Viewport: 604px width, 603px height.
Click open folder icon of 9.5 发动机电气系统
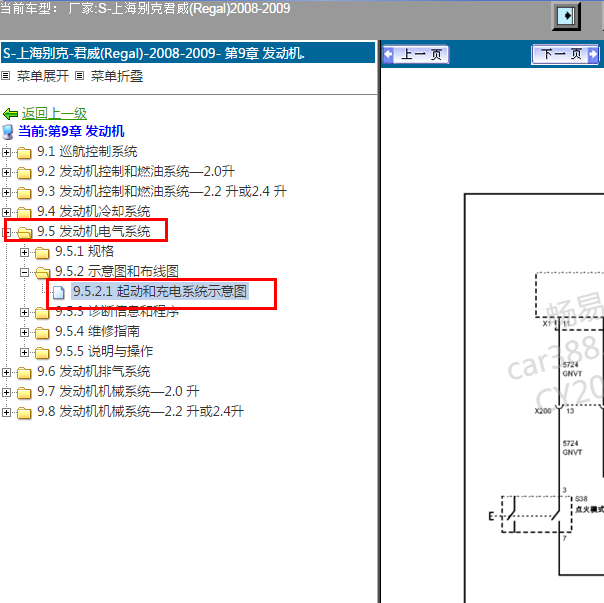[x=25, y=233]
